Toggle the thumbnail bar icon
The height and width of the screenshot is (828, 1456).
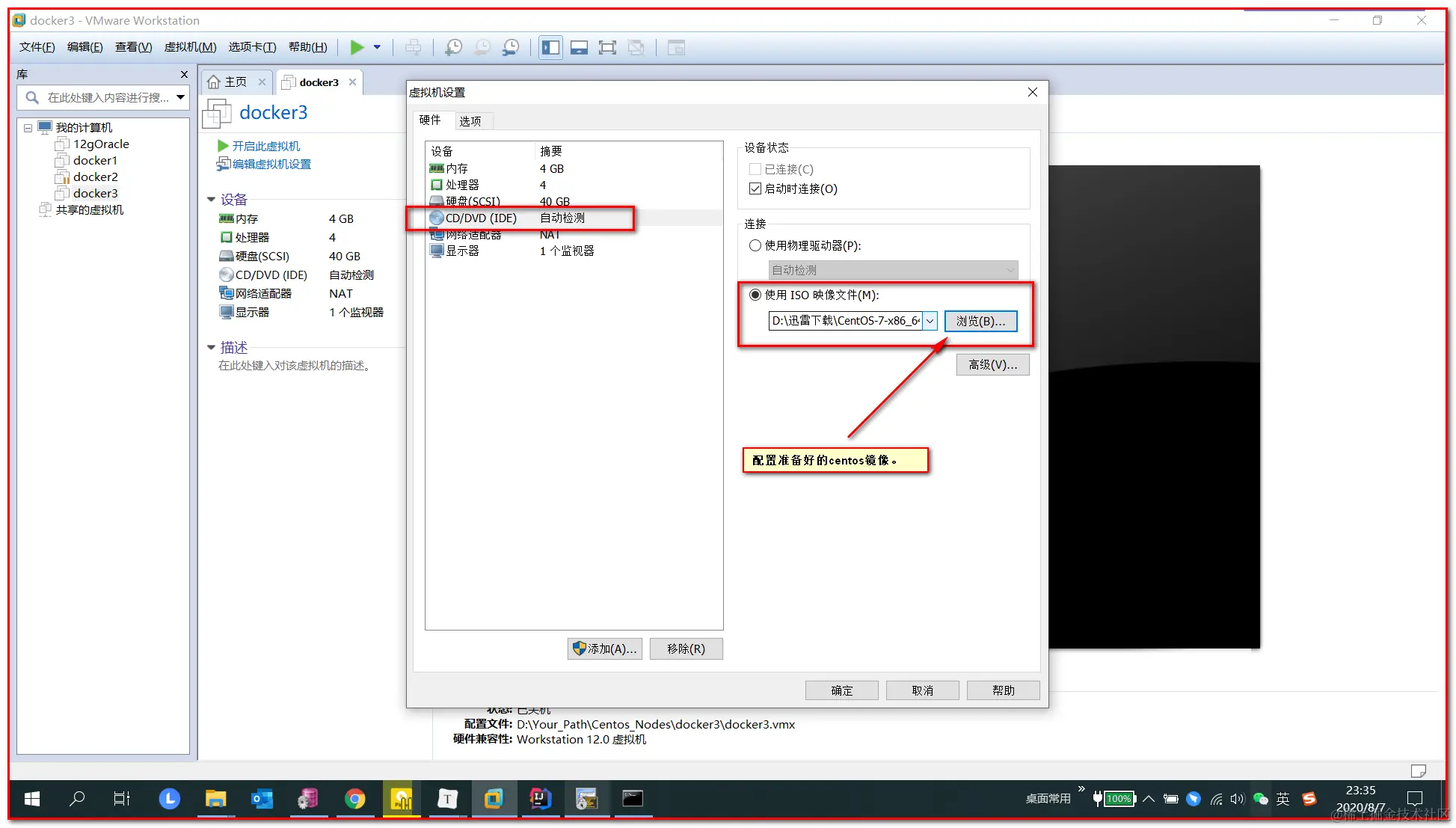(x=579, y=47)
